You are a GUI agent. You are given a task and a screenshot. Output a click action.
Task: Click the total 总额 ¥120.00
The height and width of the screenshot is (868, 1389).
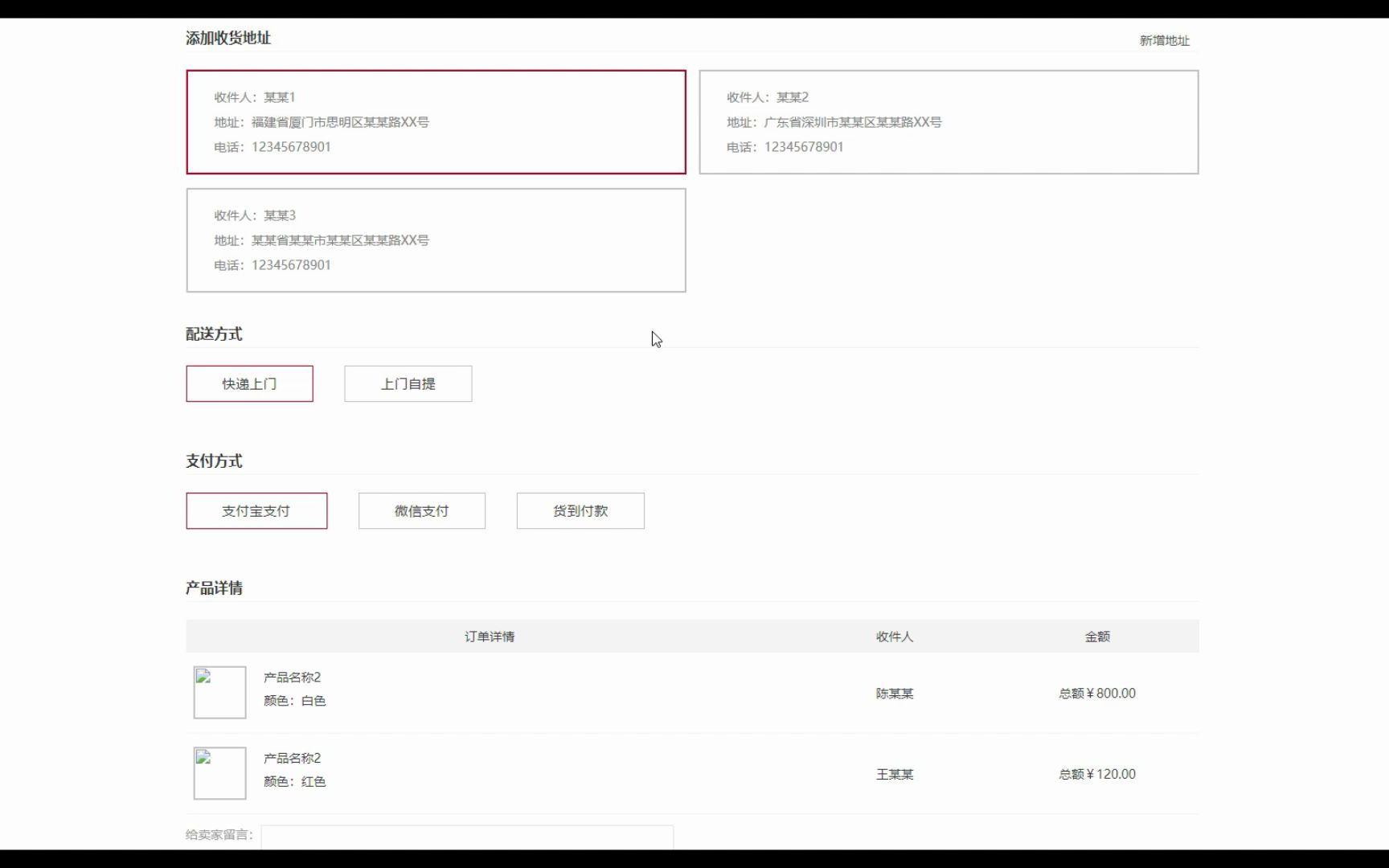coord(1097,775)
